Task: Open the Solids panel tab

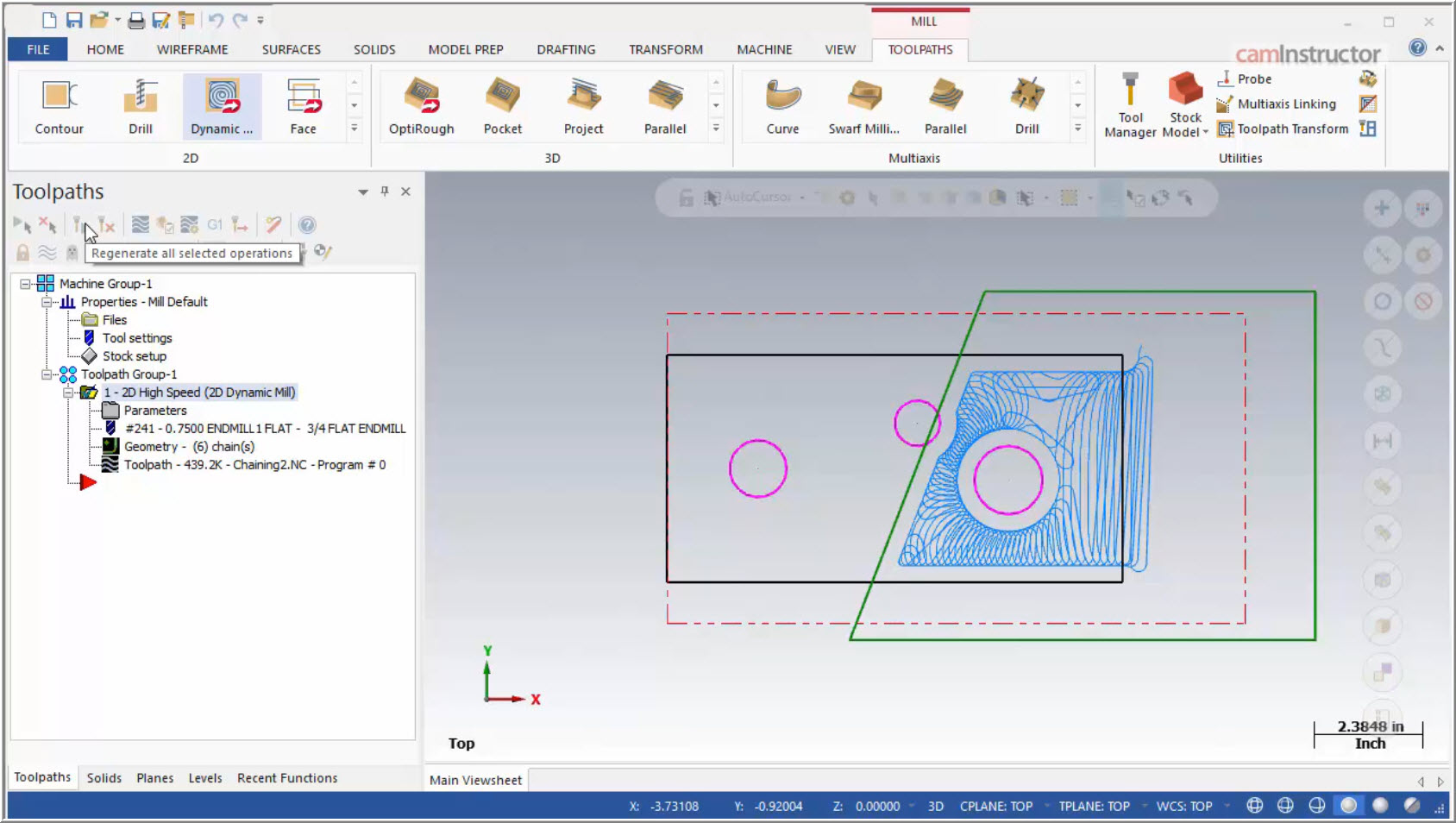Action: [x=104, y=777]
